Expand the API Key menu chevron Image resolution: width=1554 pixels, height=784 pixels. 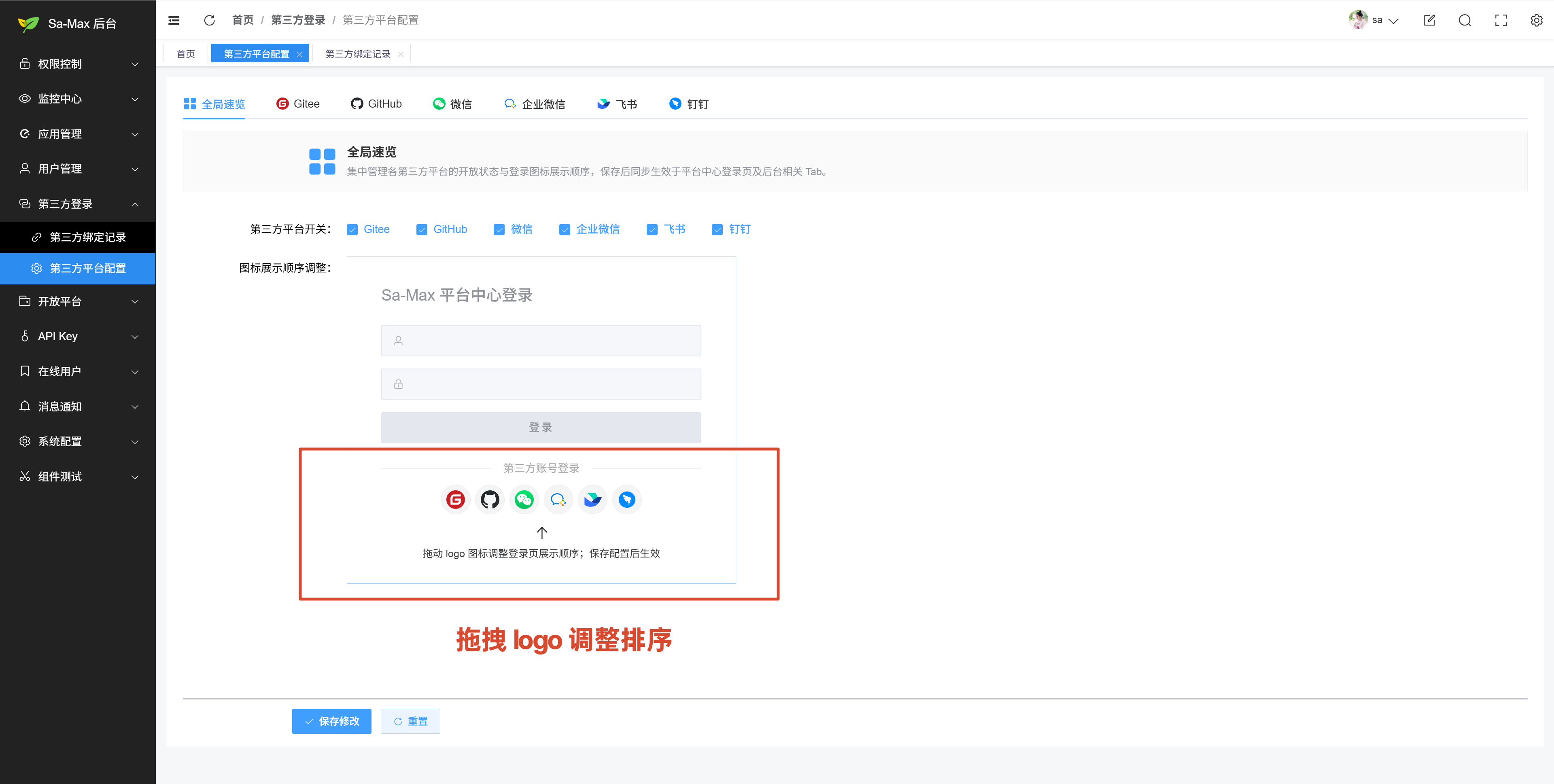(135, 337)
